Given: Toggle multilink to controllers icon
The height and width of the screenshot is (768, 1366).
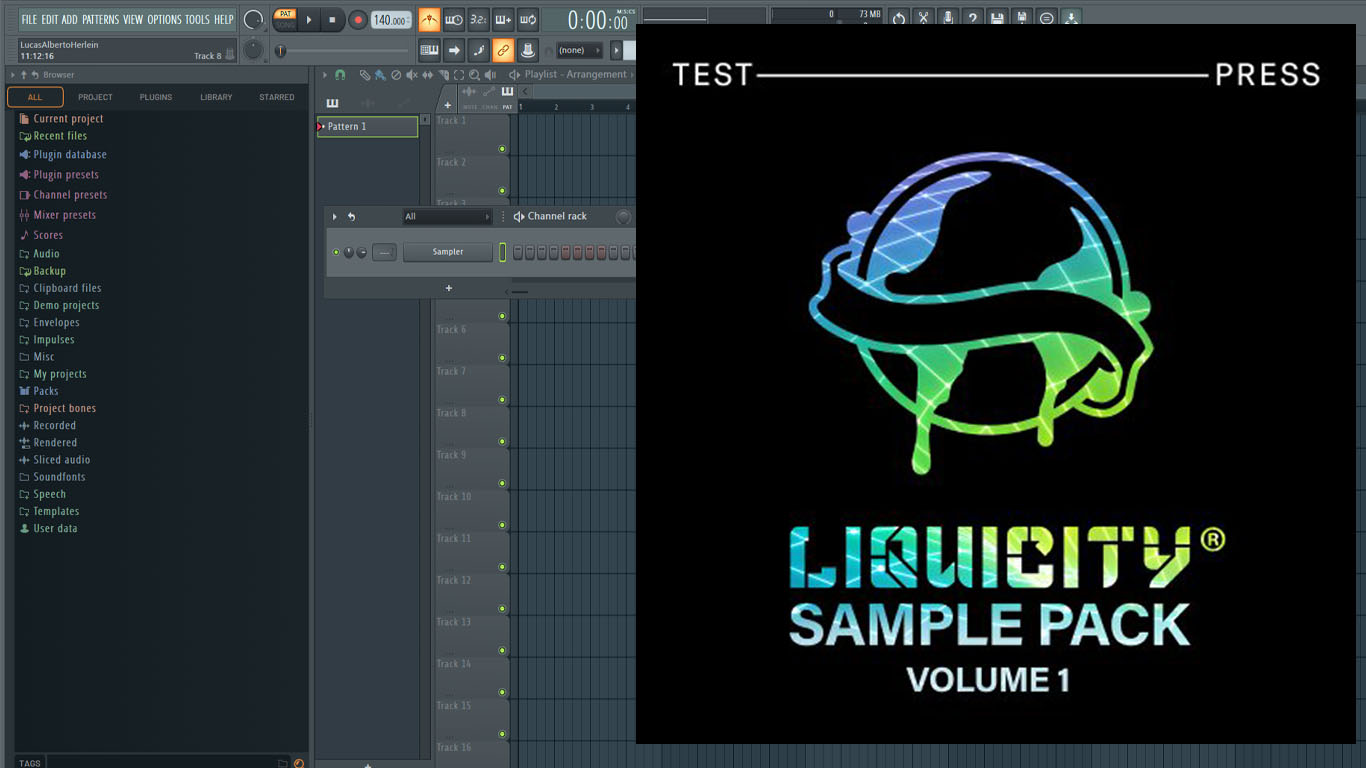Looking at the screenshot, I should point(503,50).
